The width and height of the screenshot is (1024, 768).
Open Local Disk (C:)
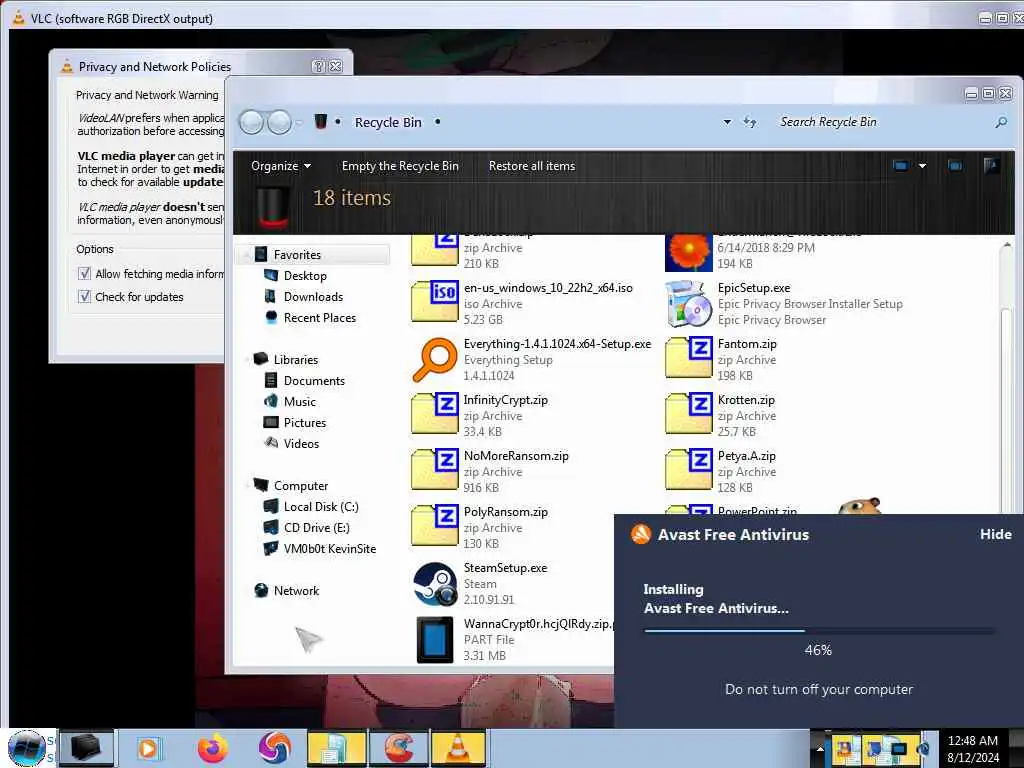pos(321,506)
